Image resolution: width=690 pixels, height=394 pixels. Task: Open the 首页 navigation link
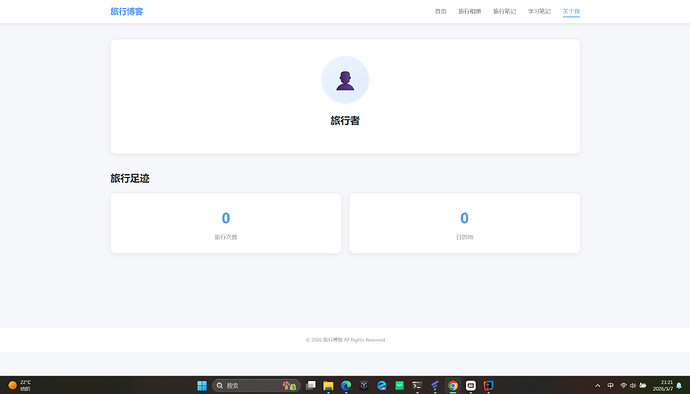point(440,11)
